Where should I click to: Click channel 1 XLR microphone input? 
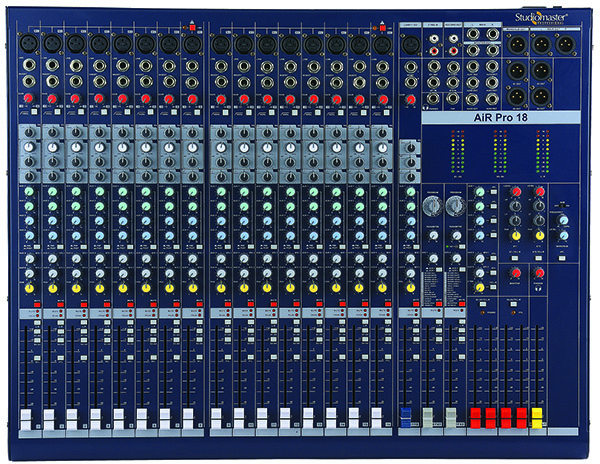click(28, 43)
